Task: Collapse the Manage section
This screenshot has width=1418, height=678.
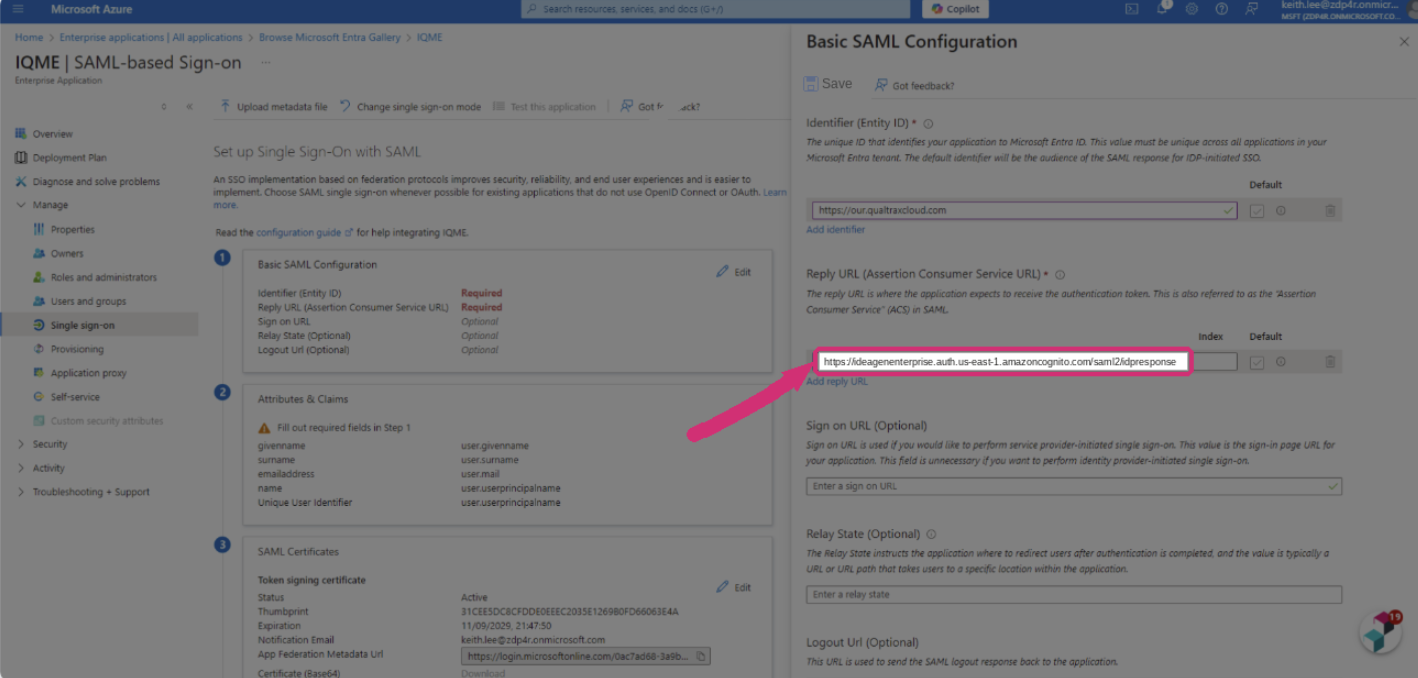Action: tap(50, 205)
